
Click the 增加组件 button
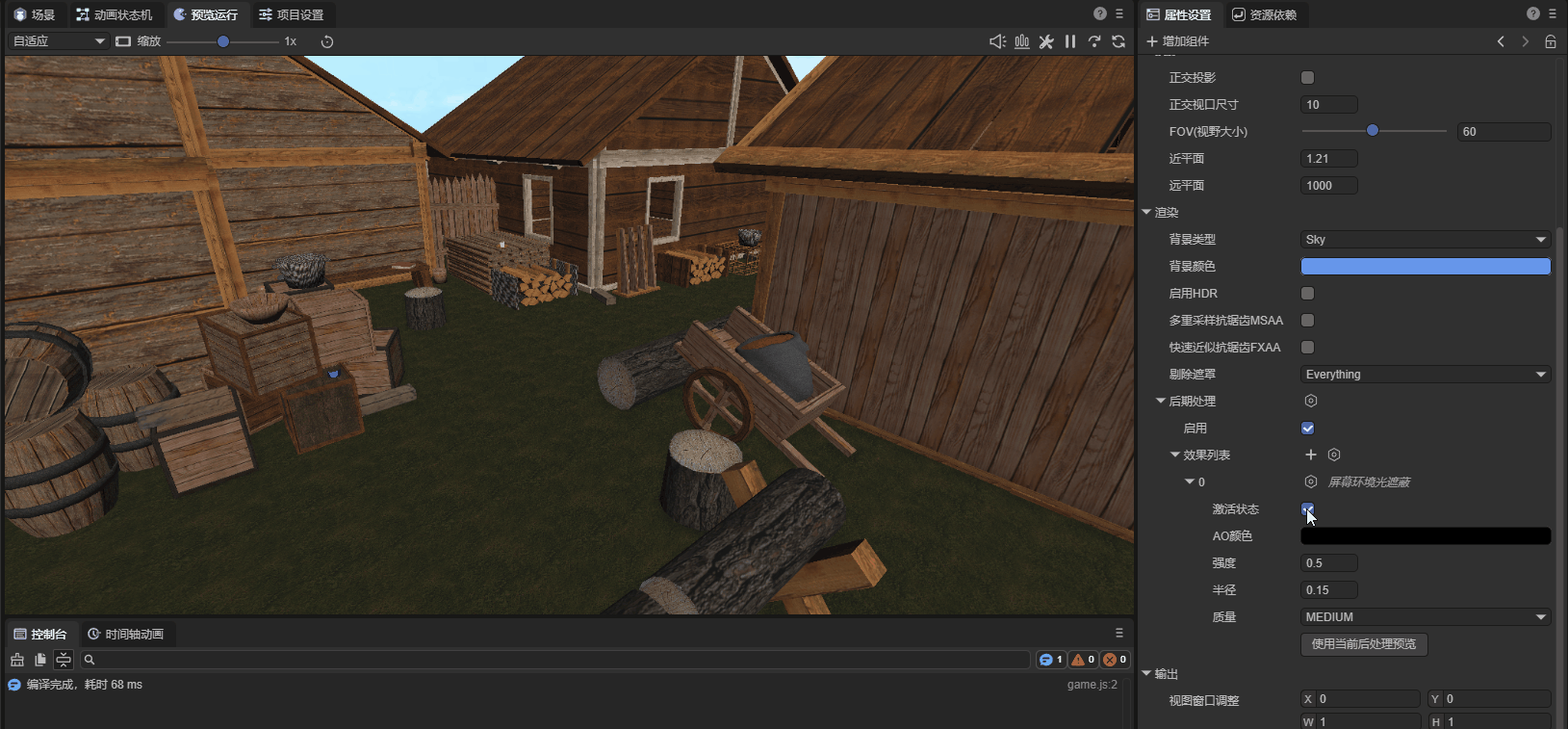coord(1177,41)
